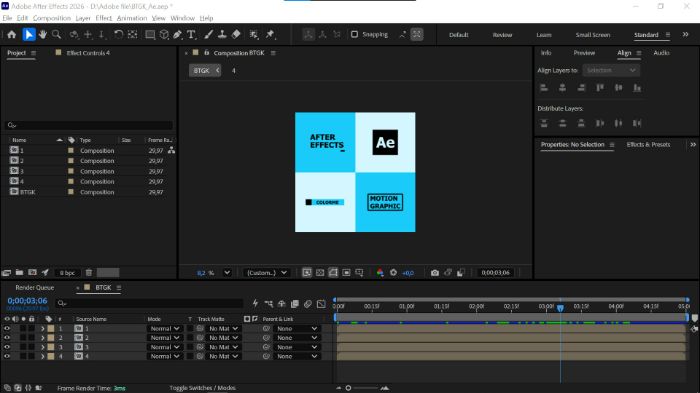The height and width of the screenshot is (393, 700).
Task: Activate the Puppet Pin tool
Action: tap(270, 34)
